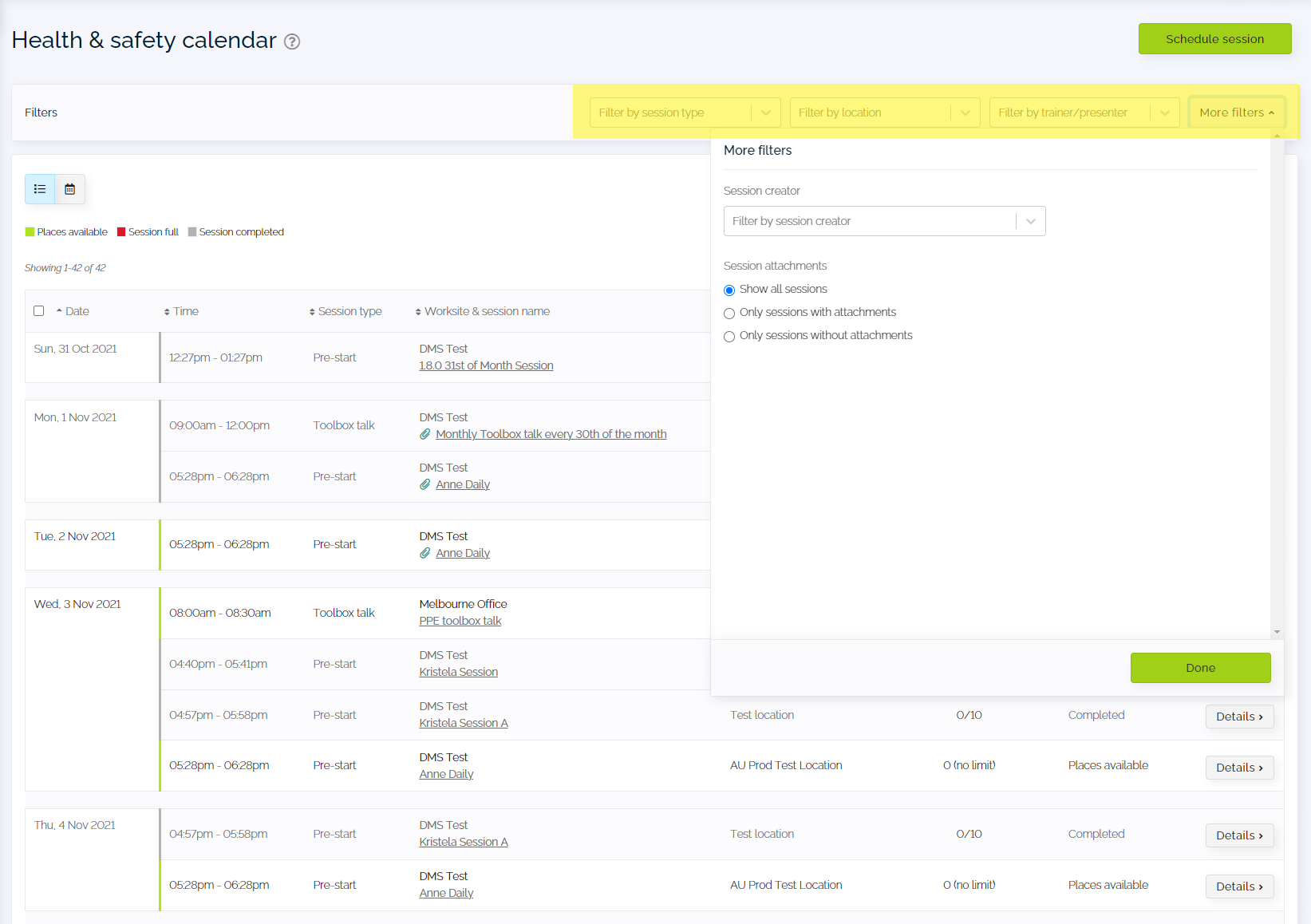Open Details for Wed 3 Nov Anne Daily

tap(1239, 768)
